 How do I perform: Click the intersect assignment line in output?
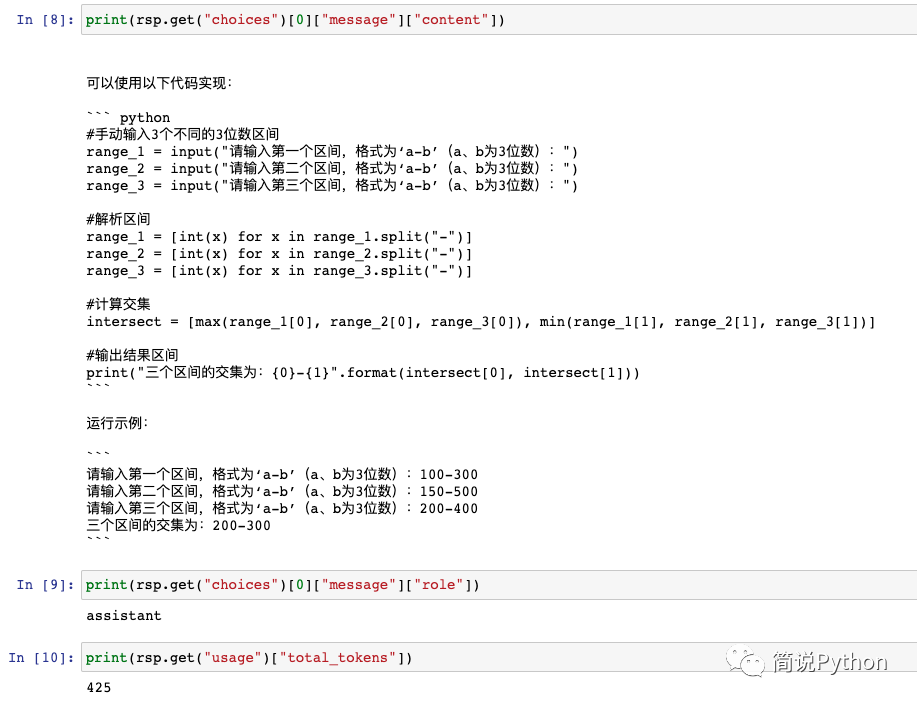(x=481, y=322)
